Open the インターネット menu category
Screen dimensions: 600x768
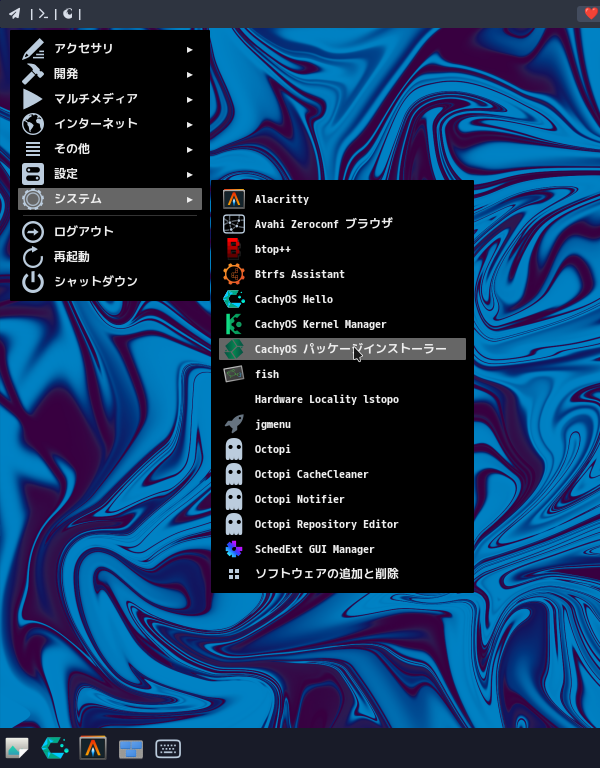click(110, 124)
